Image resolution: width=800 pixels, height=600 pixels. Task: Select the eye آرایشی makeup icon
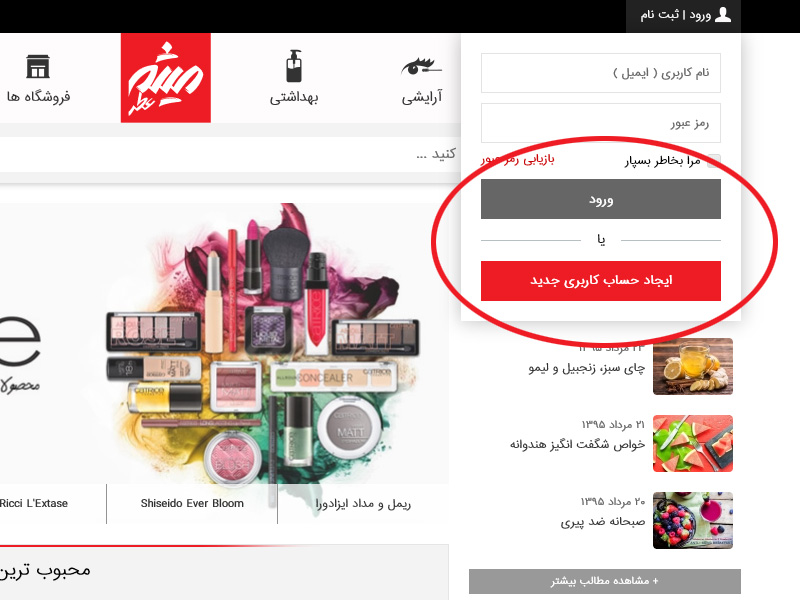coord(421,66)
